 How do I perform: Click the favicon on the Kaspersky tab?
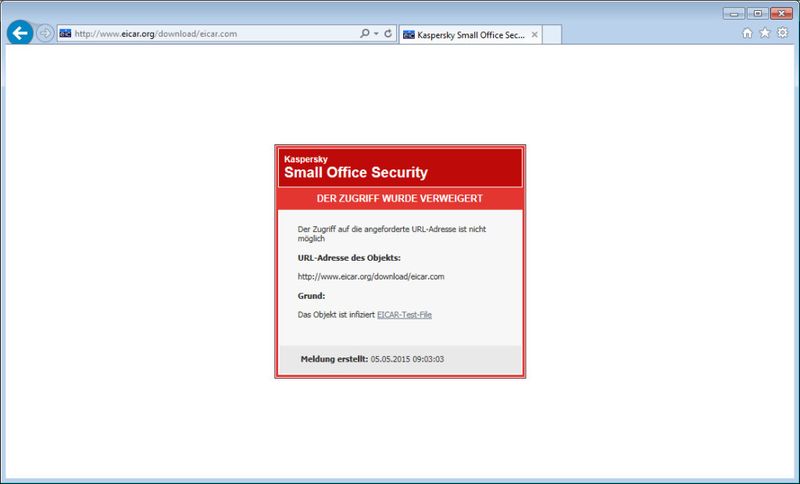pos(409,35)
